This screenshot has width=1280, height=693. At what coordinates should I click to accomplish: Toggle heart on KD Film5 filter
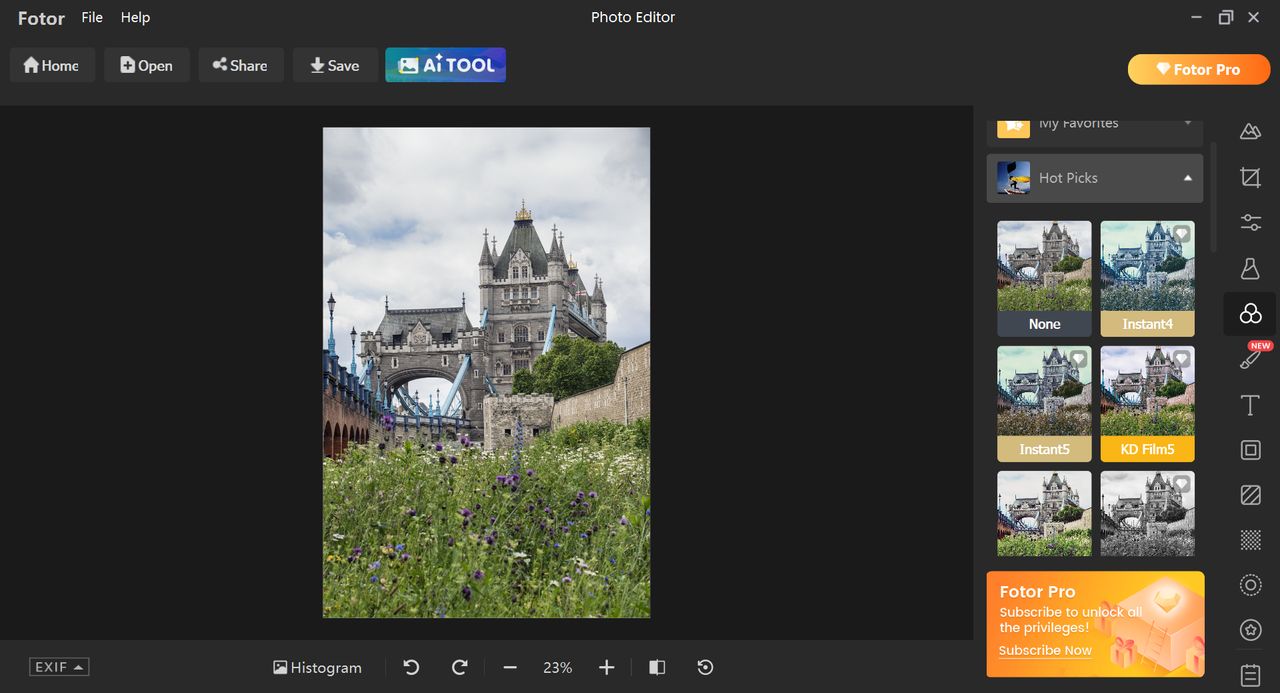[x=1181, y=359]
